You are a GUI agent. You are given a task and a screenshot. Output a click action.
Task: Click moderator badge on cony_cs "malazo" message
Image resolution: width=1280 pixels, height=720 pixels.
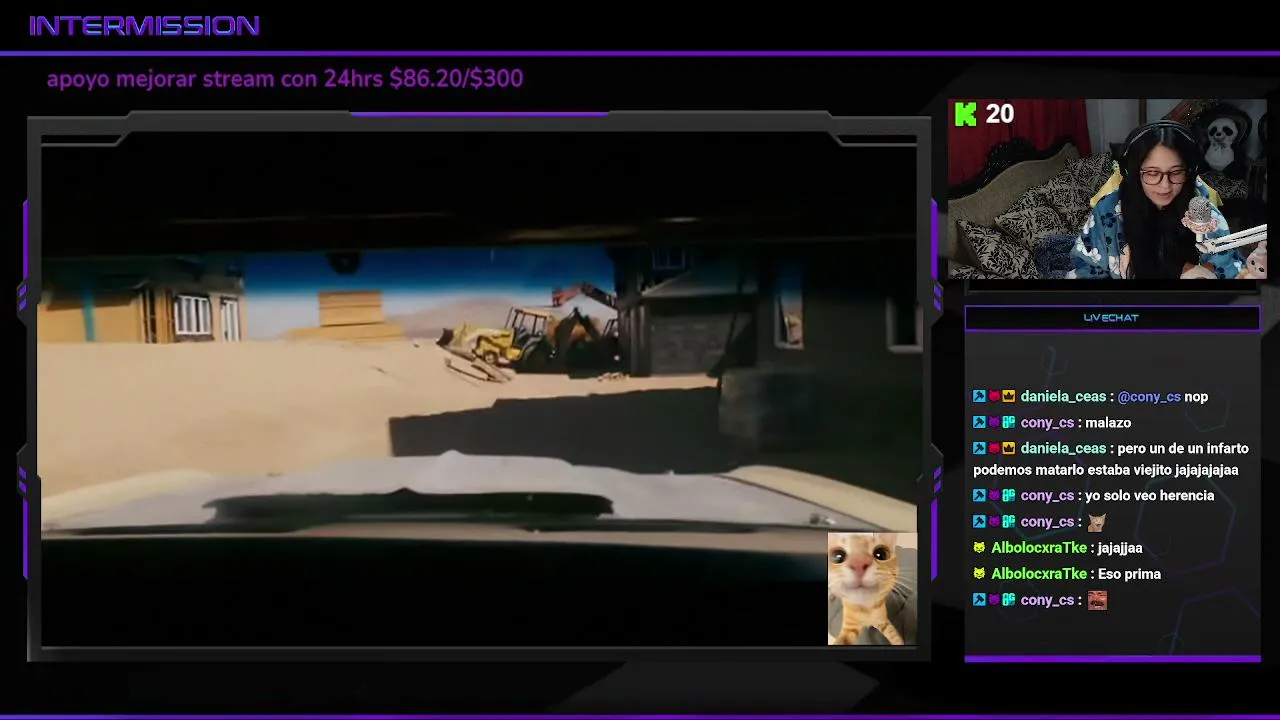point(979,423)
